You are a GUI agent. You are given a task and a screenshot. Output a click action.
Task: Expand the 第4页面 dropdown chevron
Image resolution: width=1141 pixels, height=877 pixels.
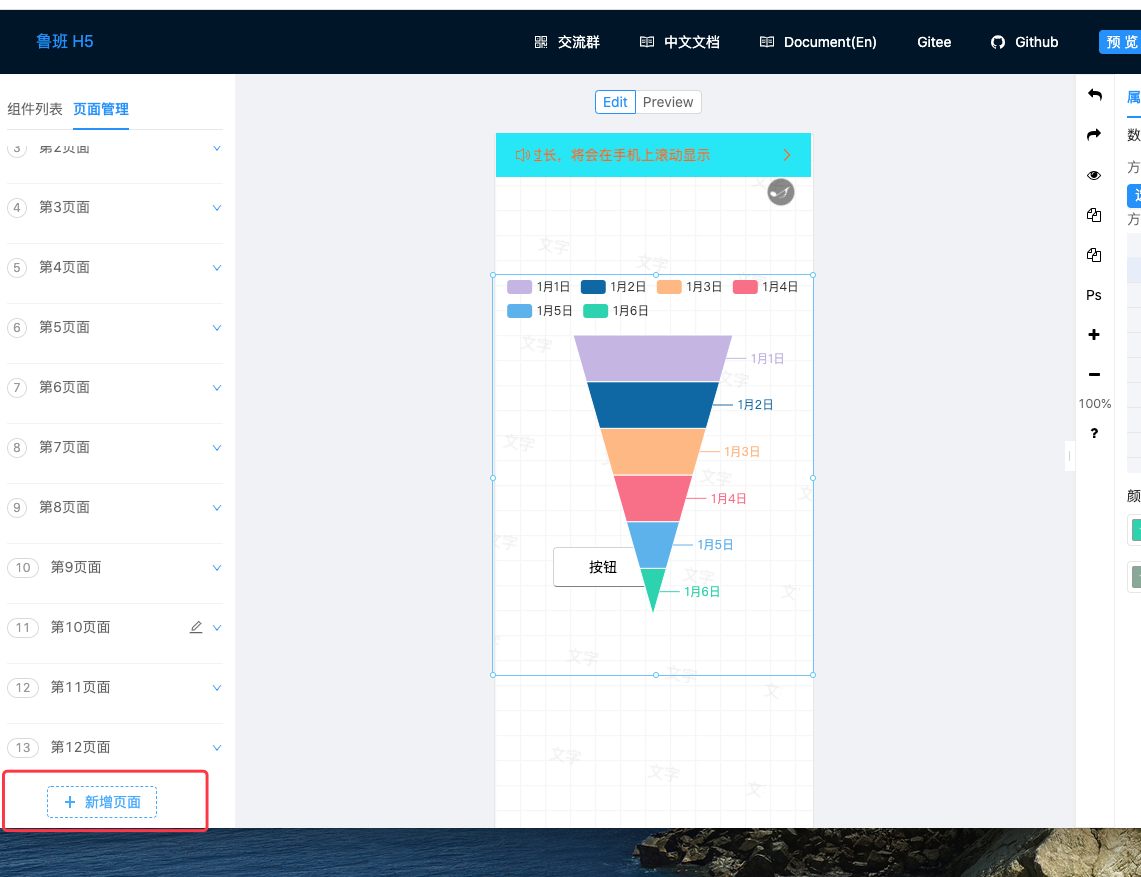[217, 267]
